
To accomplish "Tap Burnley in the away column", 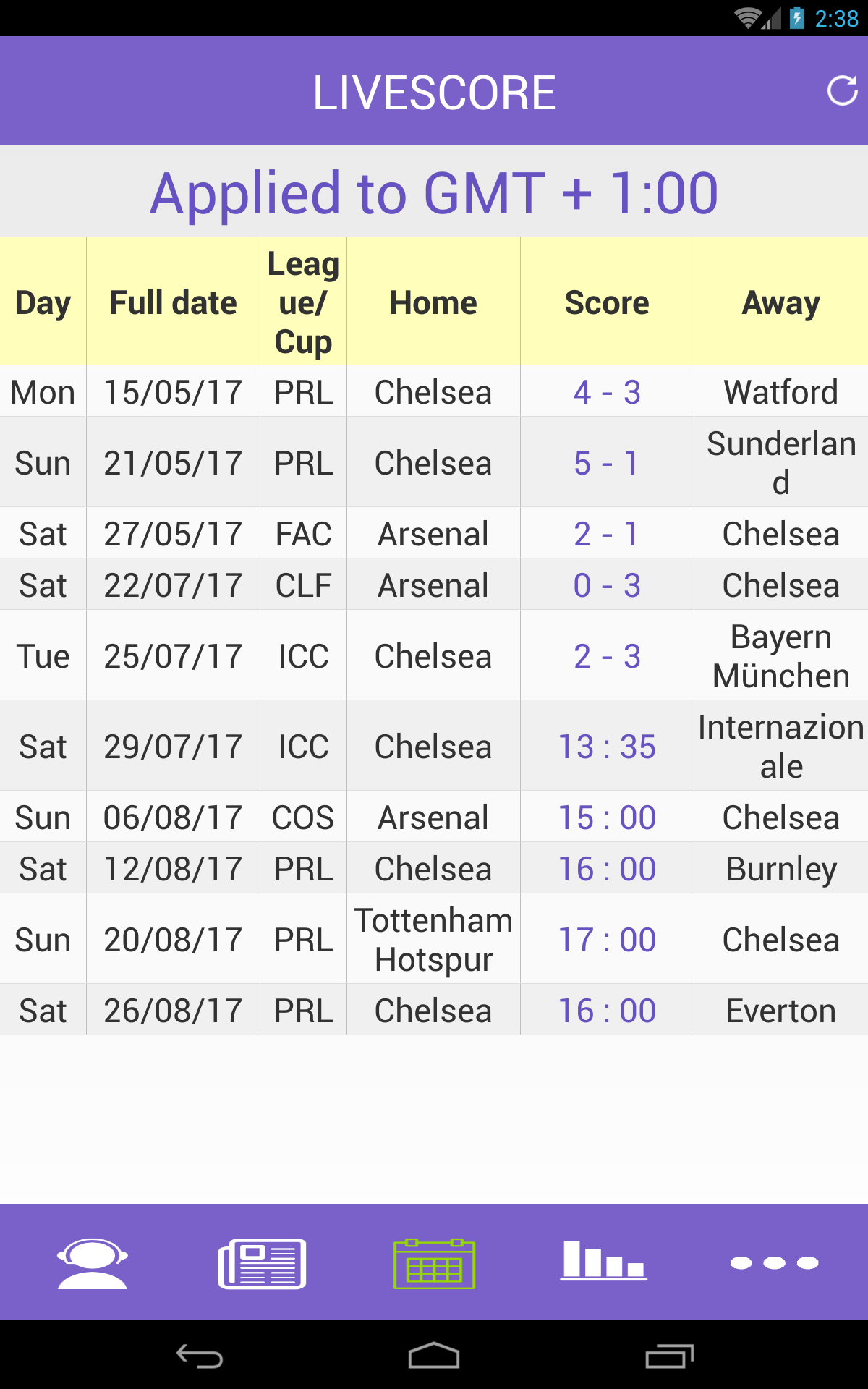I will pyautogui.click(x=781, y=869).
